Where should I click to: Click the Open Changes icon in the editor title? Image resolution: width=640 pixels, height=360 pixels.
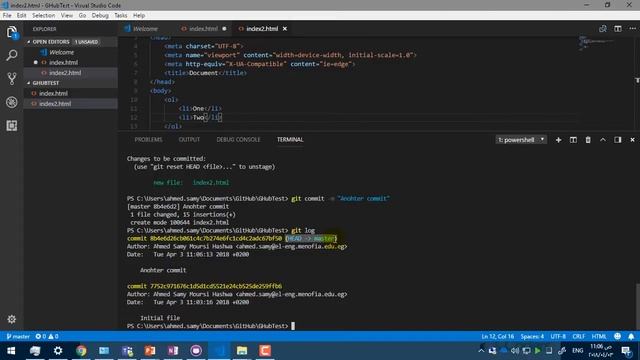point(602,29)
